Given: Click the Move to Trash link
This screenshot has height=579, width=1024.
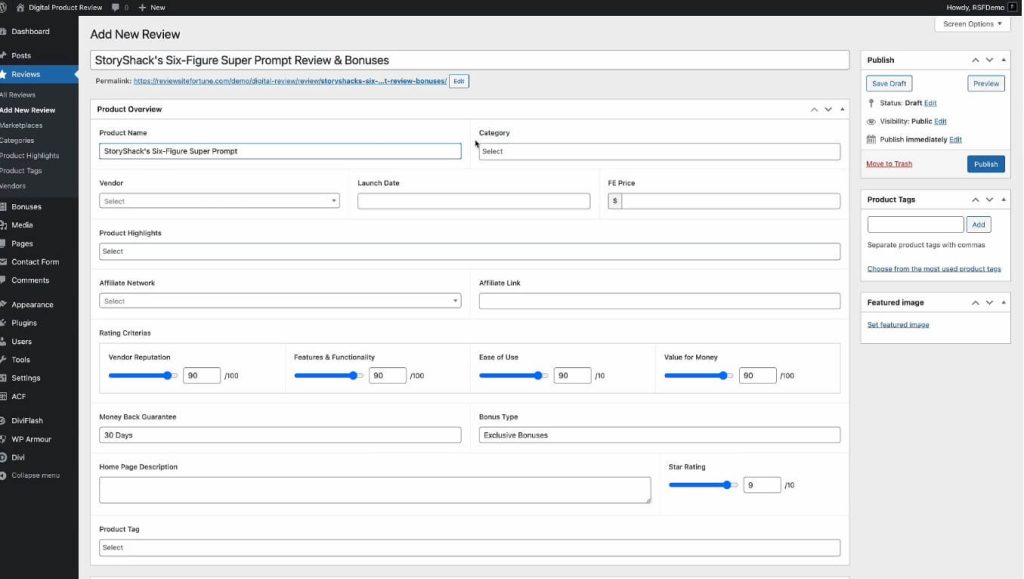Looking at the screenshot, I should 889,164.
